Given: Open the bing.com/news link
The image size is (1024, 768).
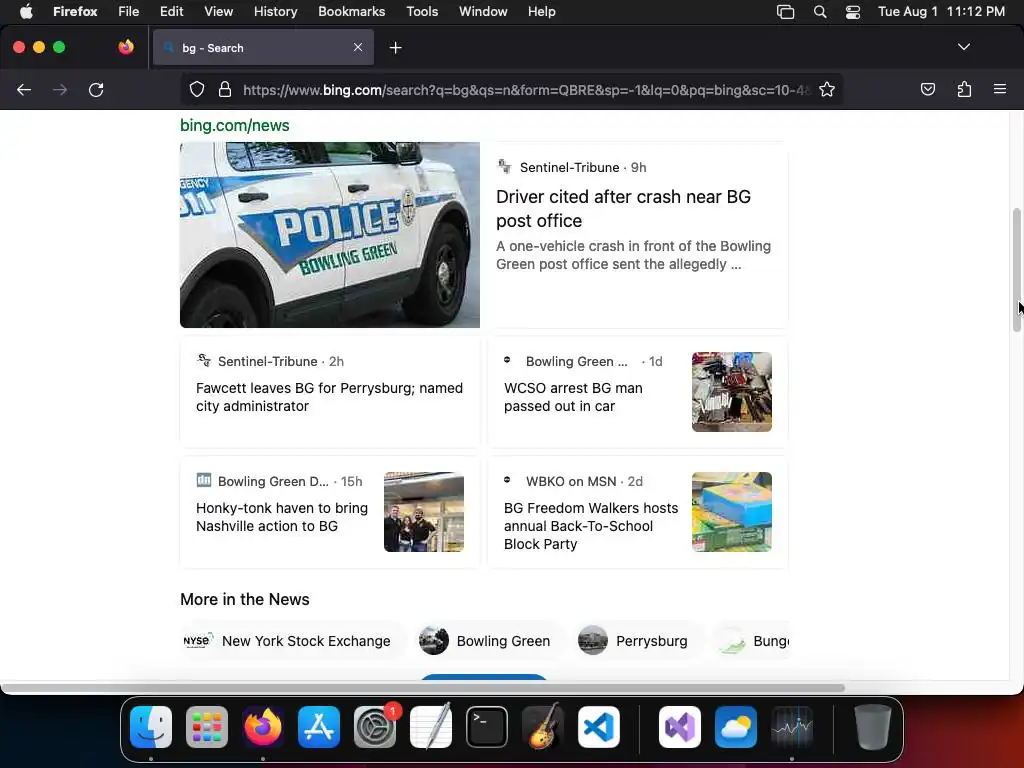Looking at the screenshot, I should click(234, 125).
